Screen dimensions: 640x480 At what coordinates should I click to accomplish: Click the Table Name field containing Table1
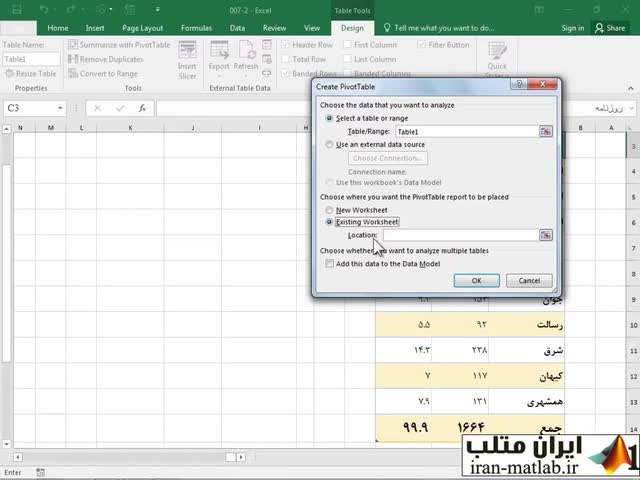coord(31,59)
